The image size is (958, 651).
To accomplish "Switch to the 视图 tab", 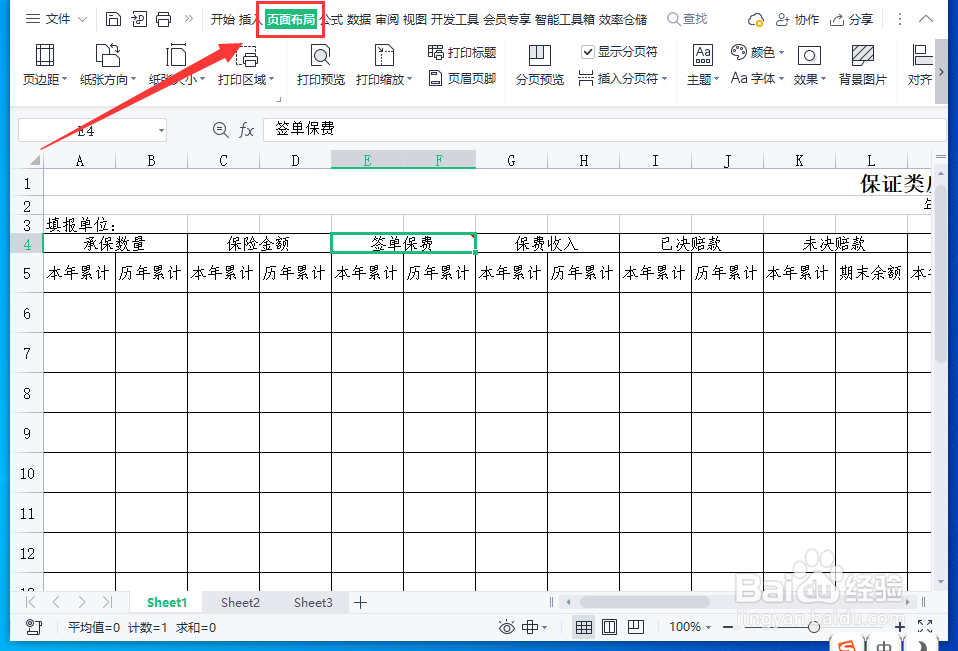I will click(x=414, y=20).
